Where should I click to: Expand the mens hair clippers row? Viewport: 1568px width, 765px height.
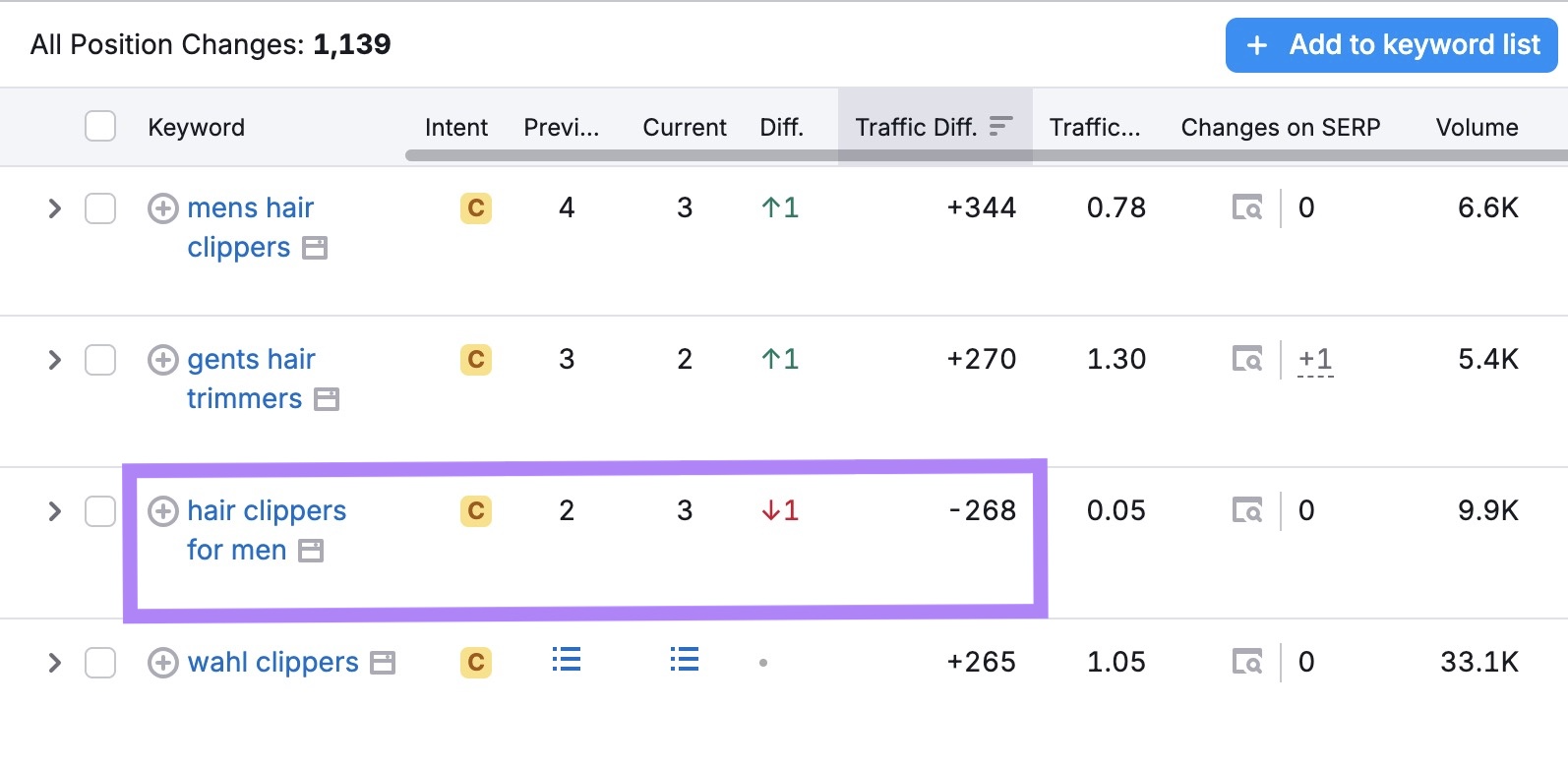(x=55, y=208)
